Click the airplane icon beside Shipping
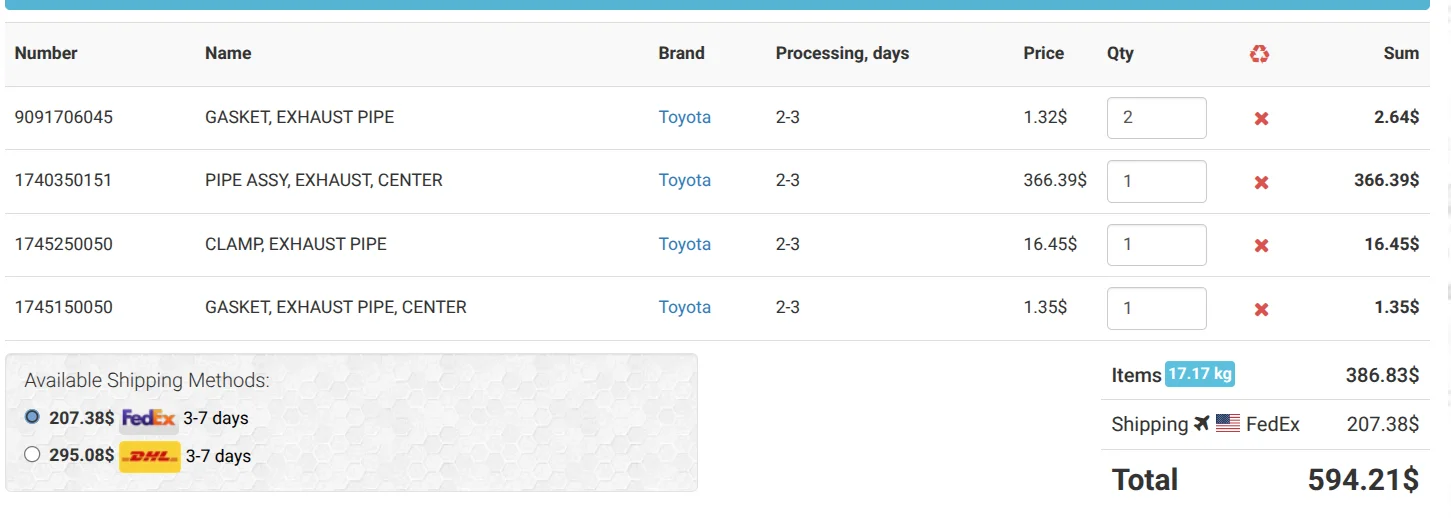Image resolution: width=1451 pixels, height=518 pixels. (x=1201, y=424)
